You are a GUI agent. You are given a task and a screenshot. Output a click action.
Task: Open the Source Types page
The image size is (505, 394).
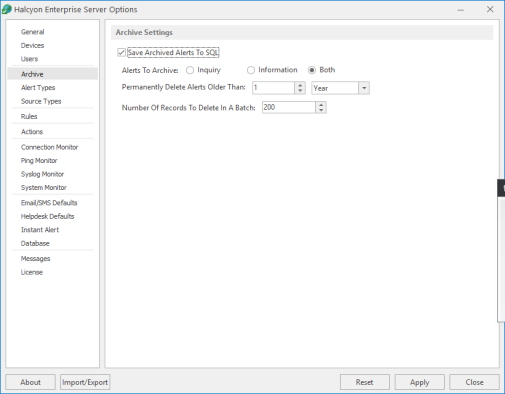[41, 101]
